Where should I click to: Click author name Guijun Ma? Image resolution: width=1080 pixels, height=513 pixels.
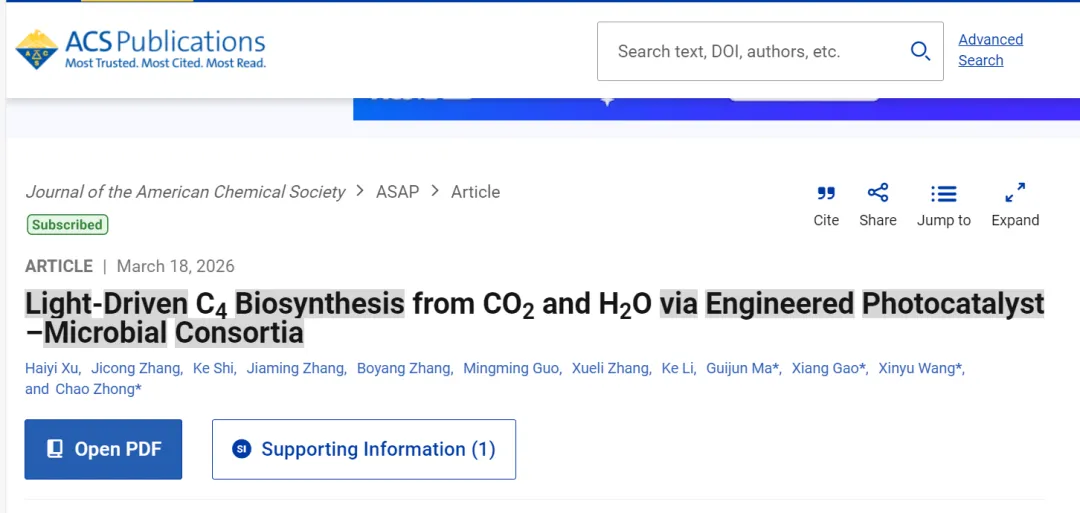pyautogui.click(x=741, y=368)
